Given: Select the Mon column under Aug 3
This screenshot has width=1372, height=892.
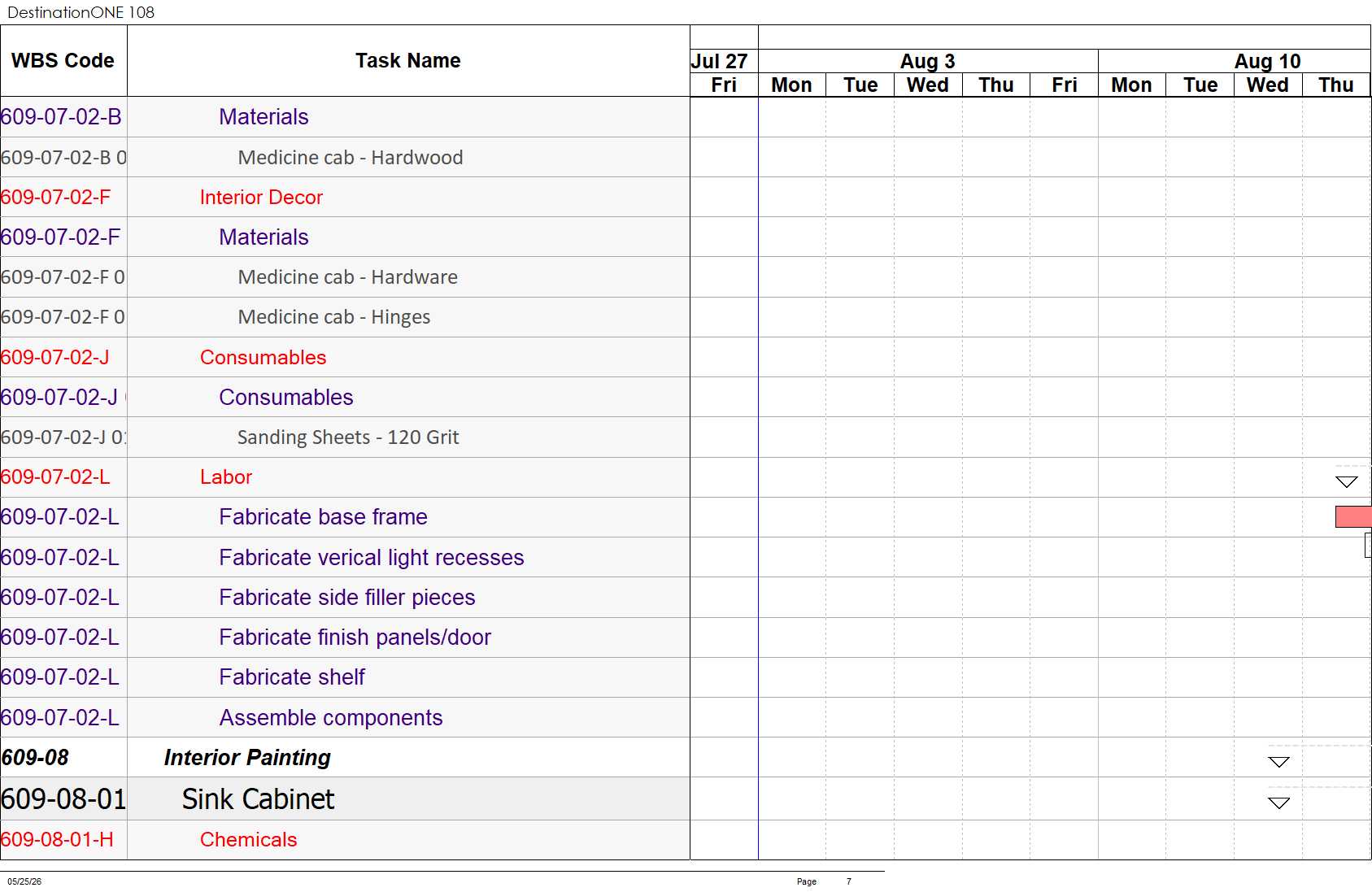Looking at the screenshot, I should (x=792, y=85).
